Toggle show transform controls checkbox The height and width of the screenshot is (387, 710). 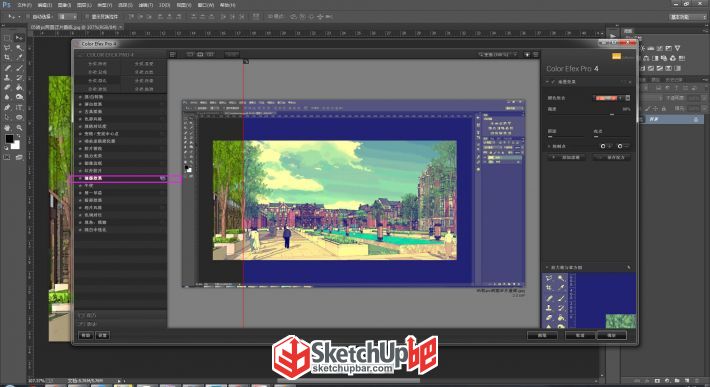[87, 16]
